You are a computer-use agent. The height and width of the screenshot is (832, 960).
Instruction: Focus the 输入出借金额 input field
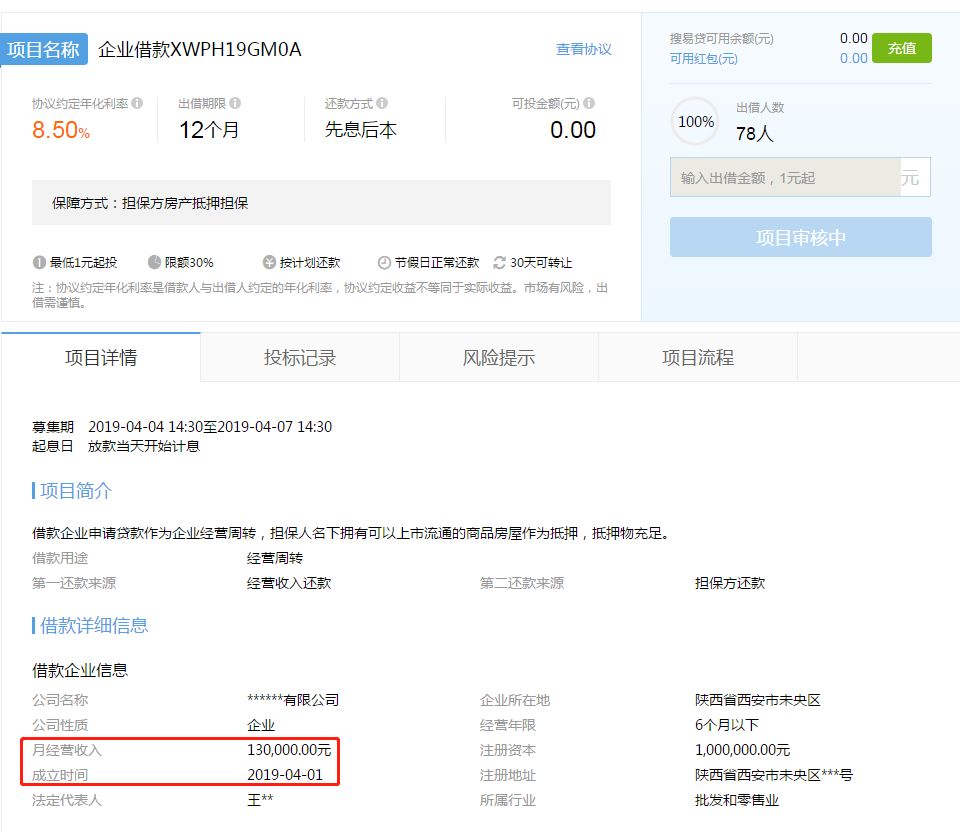pyautogui.click(x=785, y=178)
